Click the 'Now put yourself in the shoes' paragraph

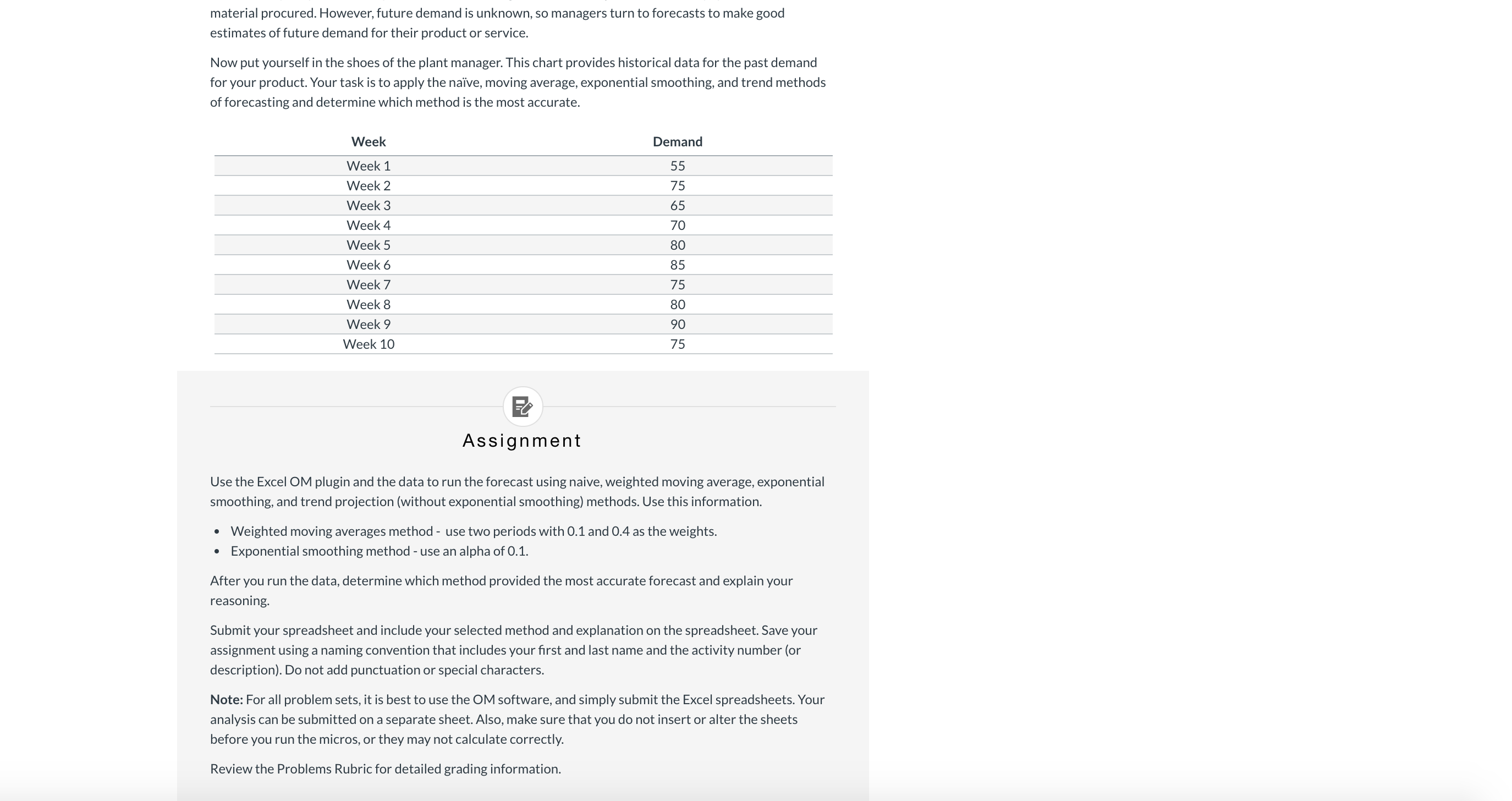[518, 82]
